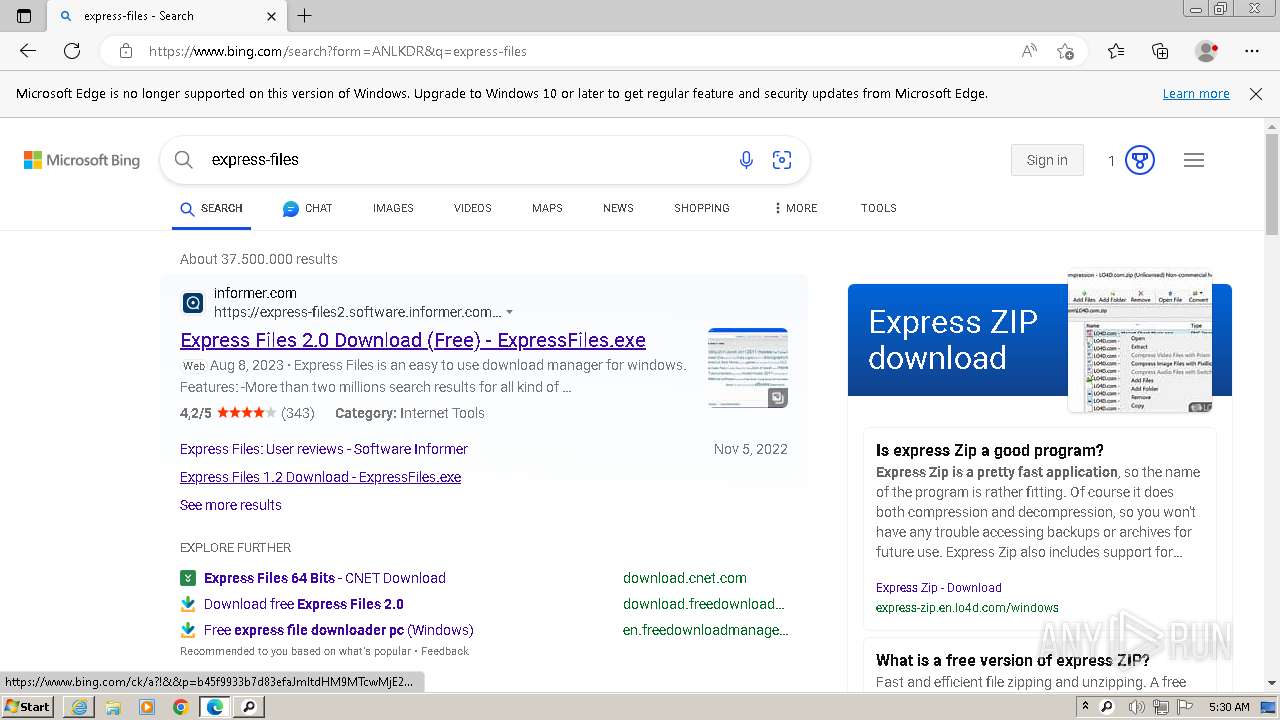Open the TOOLS search options
1280x720 pixels.
[878, 208]
